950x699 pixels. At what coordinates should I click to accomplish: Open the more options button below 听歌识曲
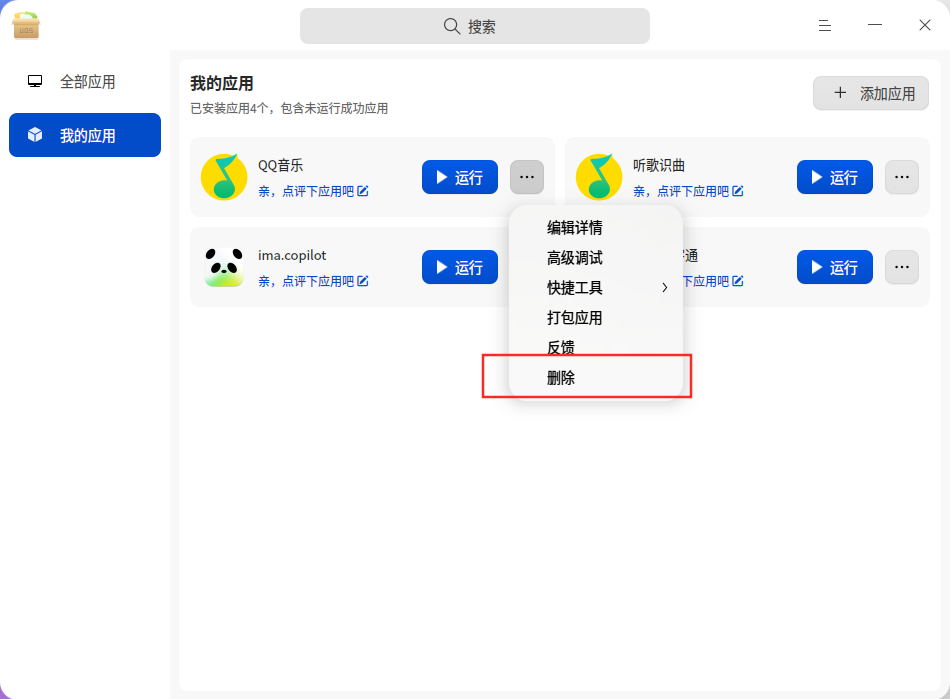[902, 267]
